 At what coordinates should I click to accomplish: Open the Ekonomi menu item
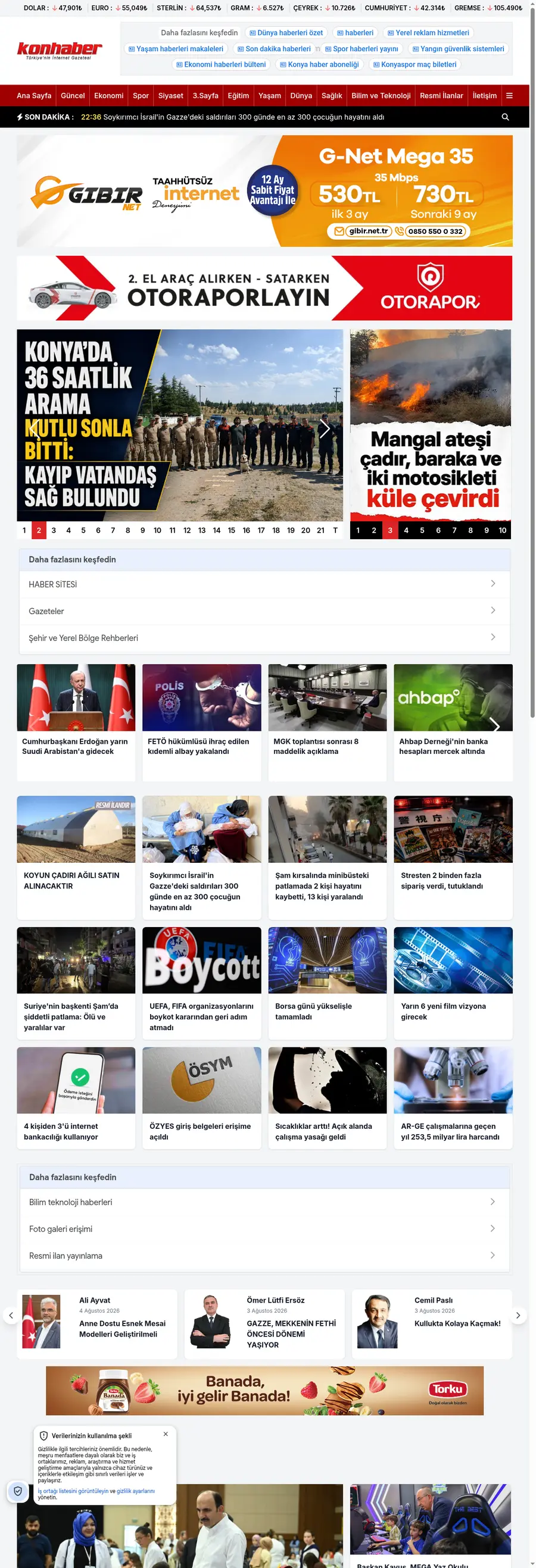(x=108, y=96)
